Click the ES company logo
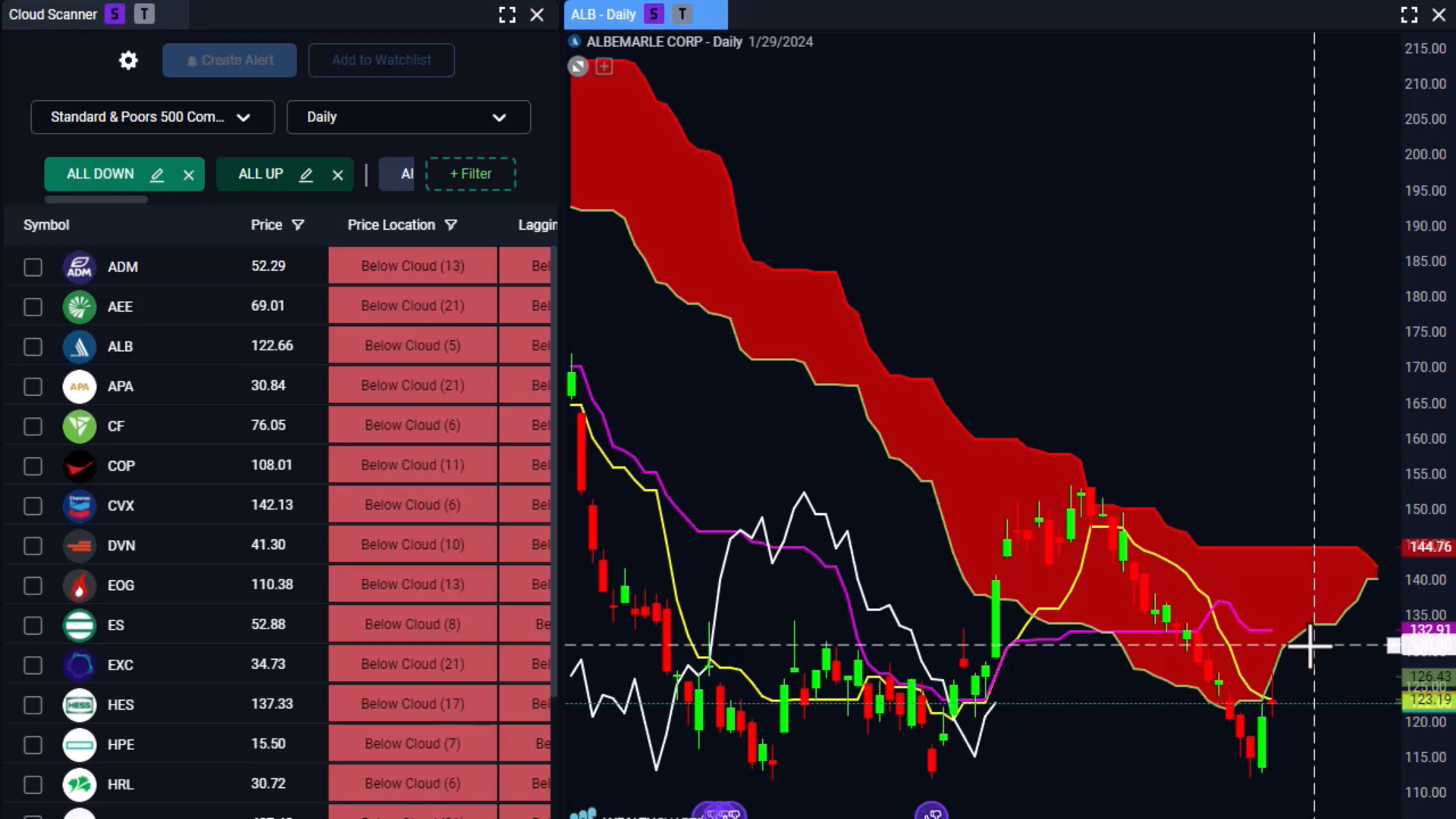1456x819 pixels. (80, 625)
